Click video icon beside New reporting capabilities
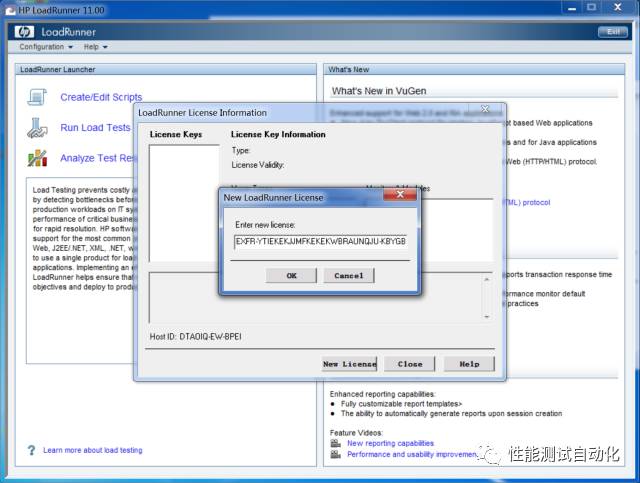Image resolution: width=640 pixels, height=483 pixels. [336, 443]
